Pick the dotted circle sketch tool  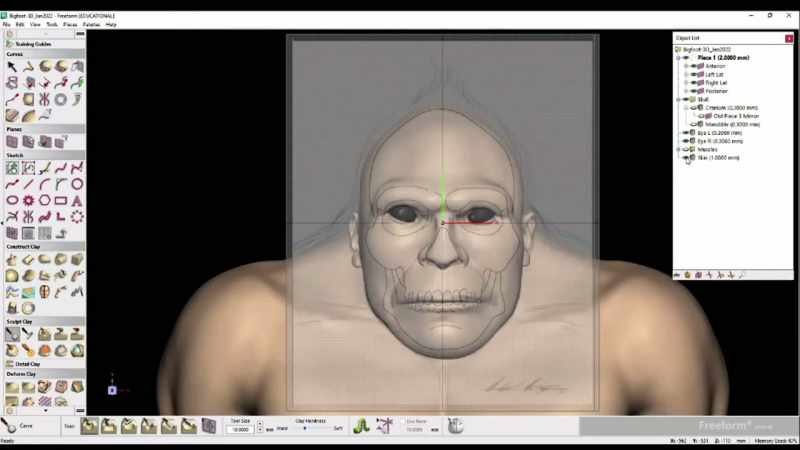pos(77,217)
